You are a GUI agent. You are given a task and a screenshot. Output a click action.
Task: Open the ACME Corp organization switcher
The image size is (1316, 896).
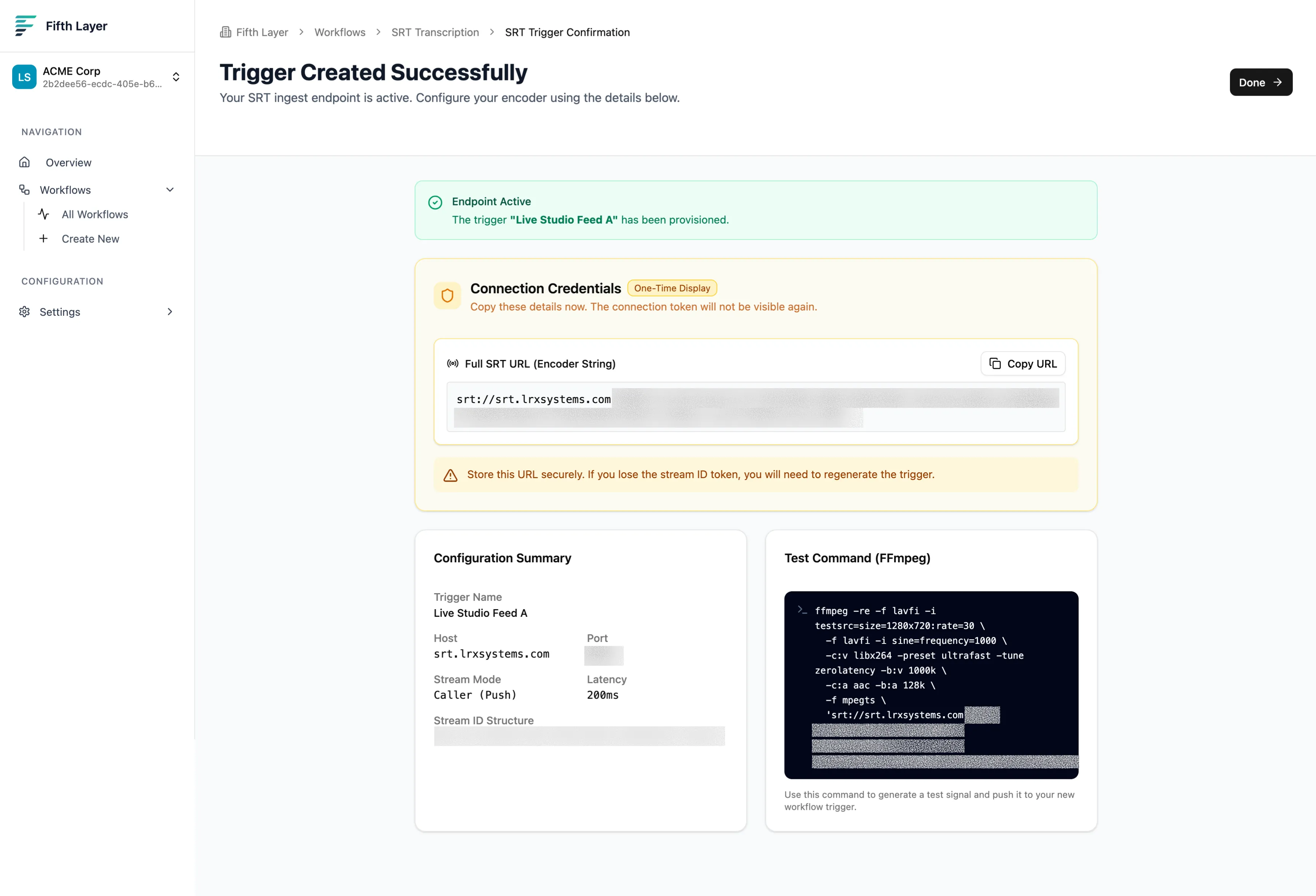pos(176,77)
